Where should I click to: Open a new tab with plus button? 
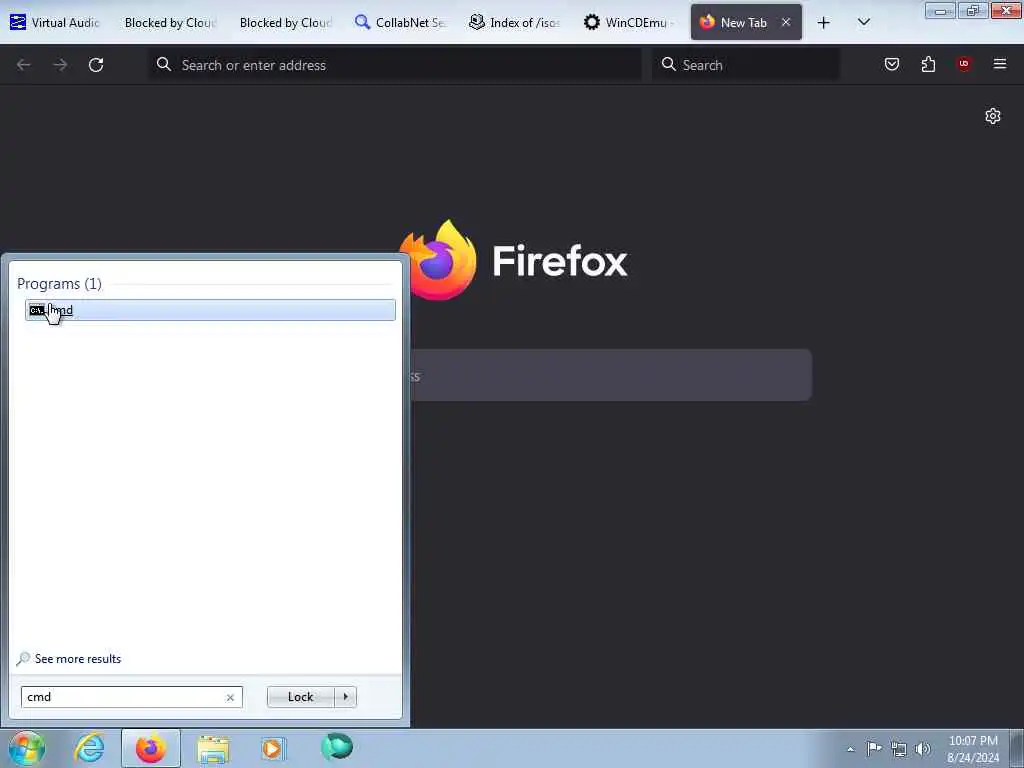pyautogui.click(x=824, y=23)
